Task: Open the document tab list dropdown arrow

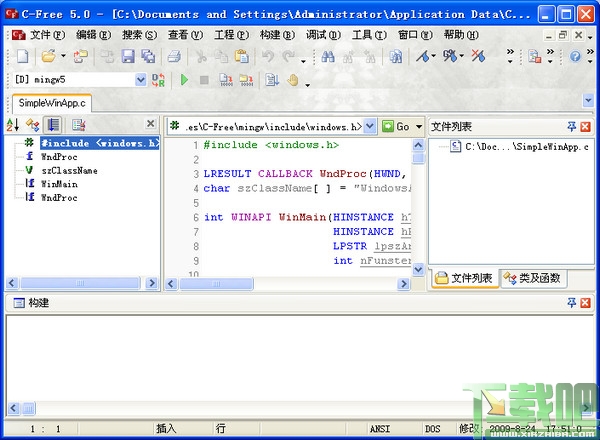Action: point(588,101)
